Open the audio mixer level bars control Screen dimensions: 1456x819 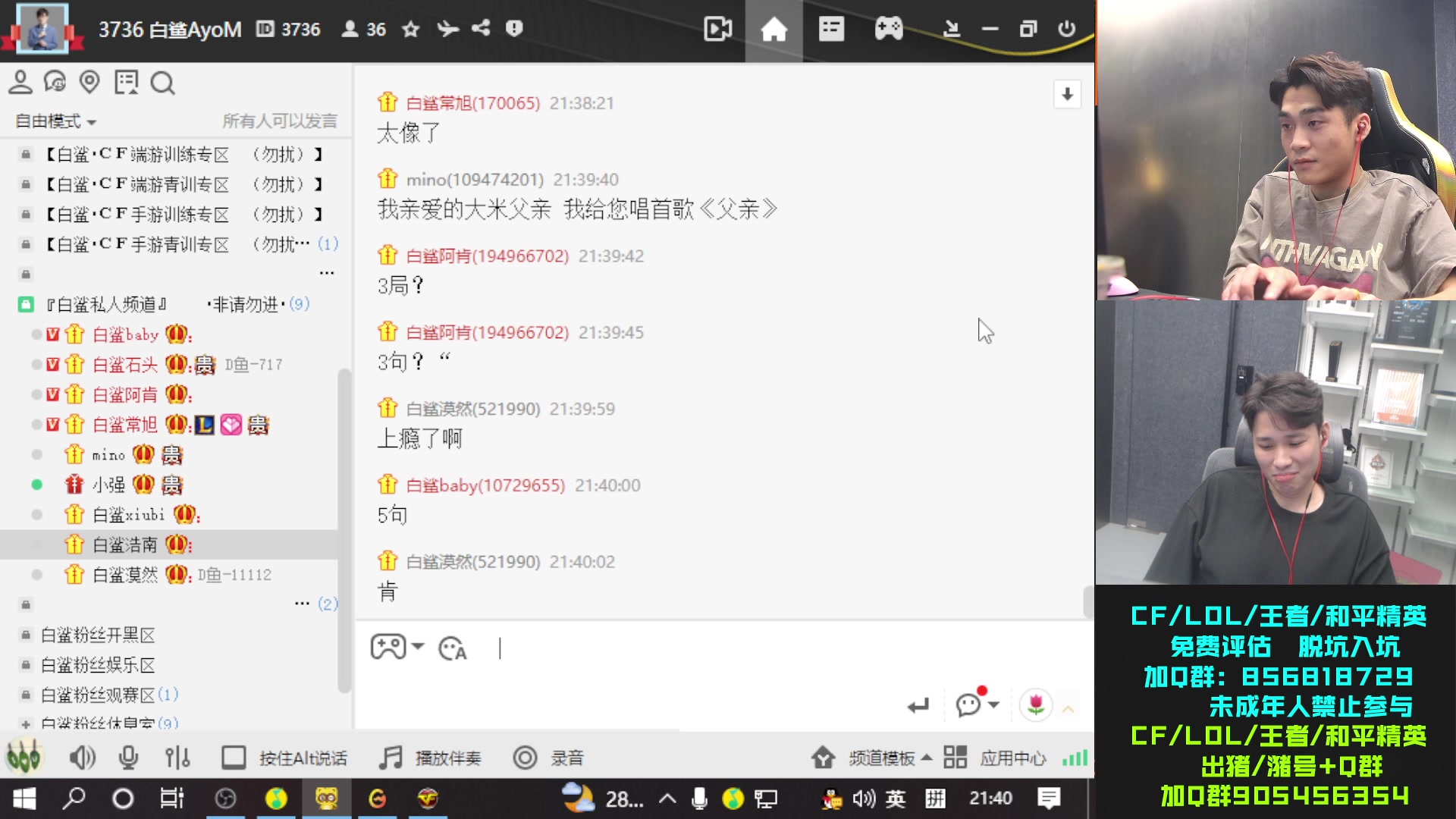[x=177, y=757]
